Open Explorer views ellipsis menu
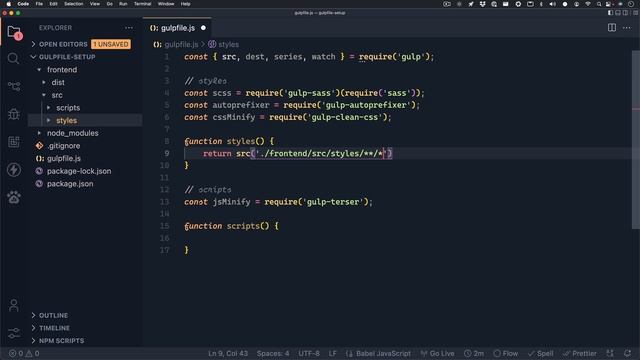This screenshot has width=640, height=360. point(129,28)
